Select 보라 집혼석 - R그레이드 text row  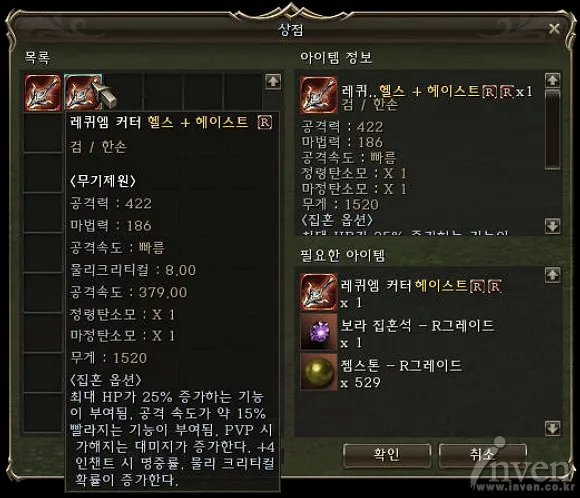(x=417, y=333)
